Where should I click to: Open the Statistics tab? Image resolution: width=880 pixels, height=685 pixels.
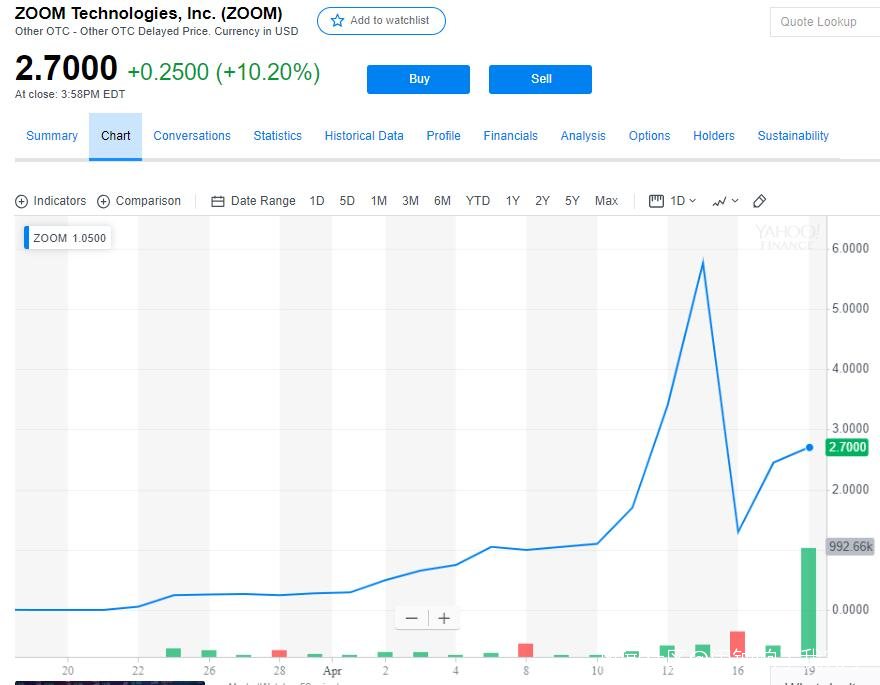(277, 136)
